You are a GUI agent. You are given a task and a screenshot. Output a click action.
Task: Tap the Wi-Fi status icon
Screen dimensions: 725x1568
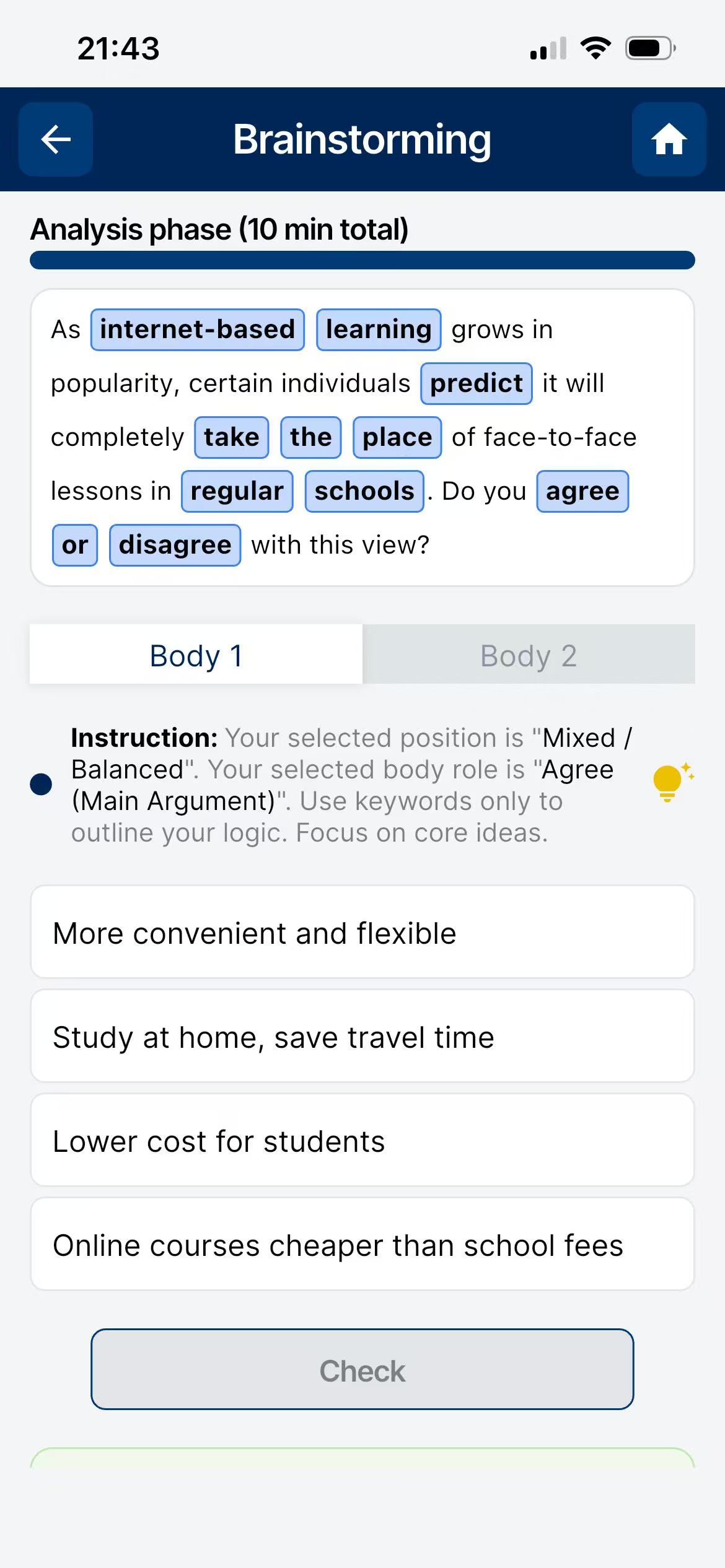click(x=595, y=48)
